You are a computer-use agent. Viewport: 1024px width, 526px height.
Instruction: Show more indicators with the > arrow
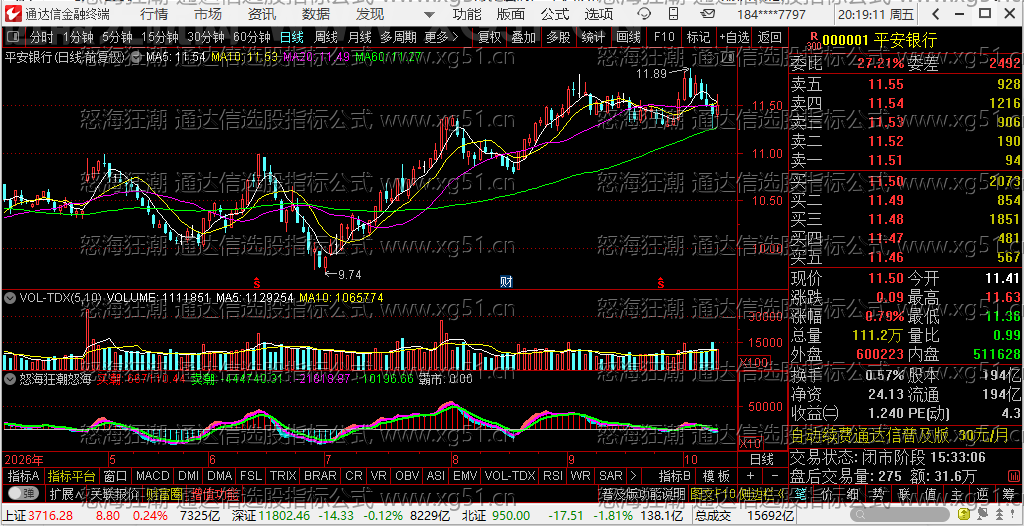[x=633, y=476]
